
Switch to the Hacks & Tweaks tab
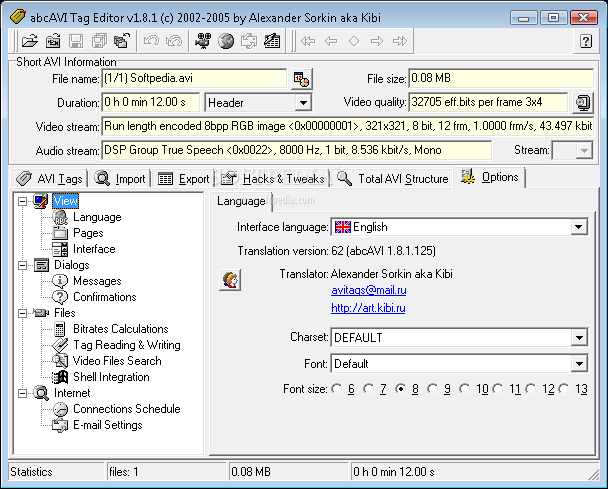pyautogui.click(x=273, y=179)
